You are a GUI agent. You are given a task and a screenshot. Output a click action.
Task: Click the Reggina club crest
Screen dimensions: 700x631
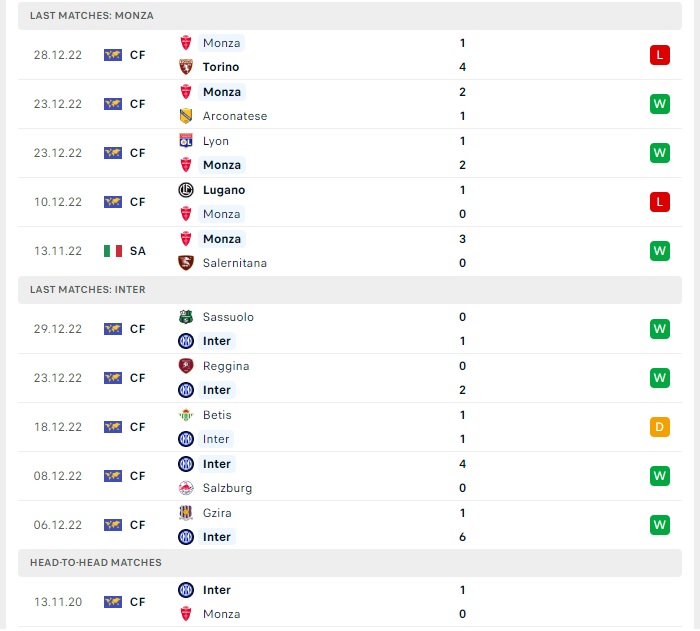pos(186,366)
